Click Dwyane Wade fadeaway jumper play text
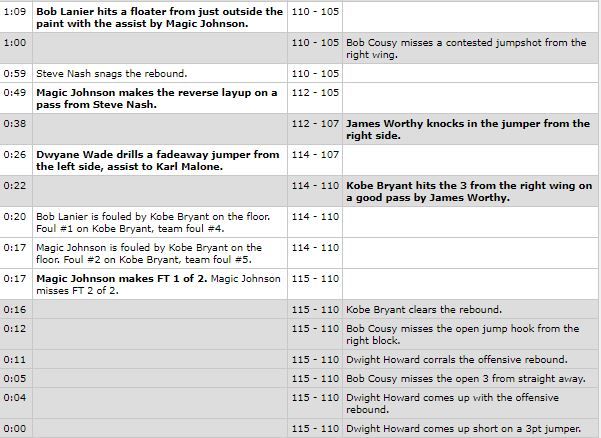Viewport: 601px width, 438px height. pyautogui.click(x=158, y=161)
